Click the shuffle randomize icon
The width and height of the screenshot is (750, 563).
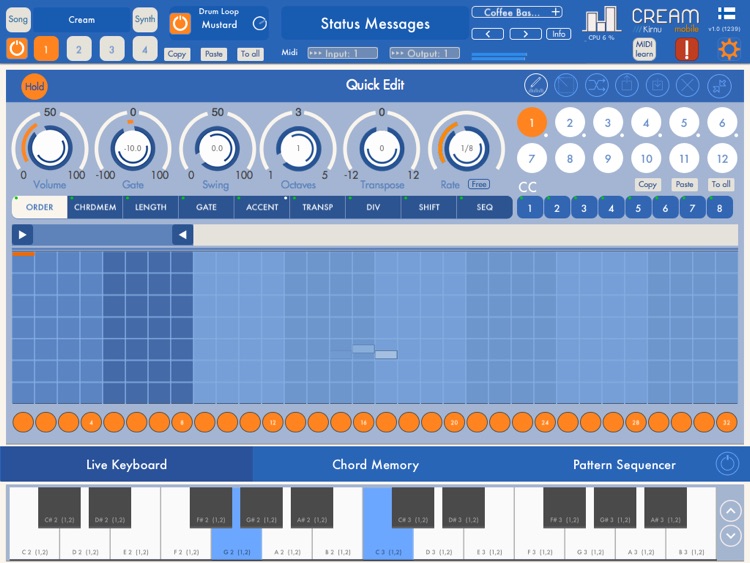(x=596, y=86)
